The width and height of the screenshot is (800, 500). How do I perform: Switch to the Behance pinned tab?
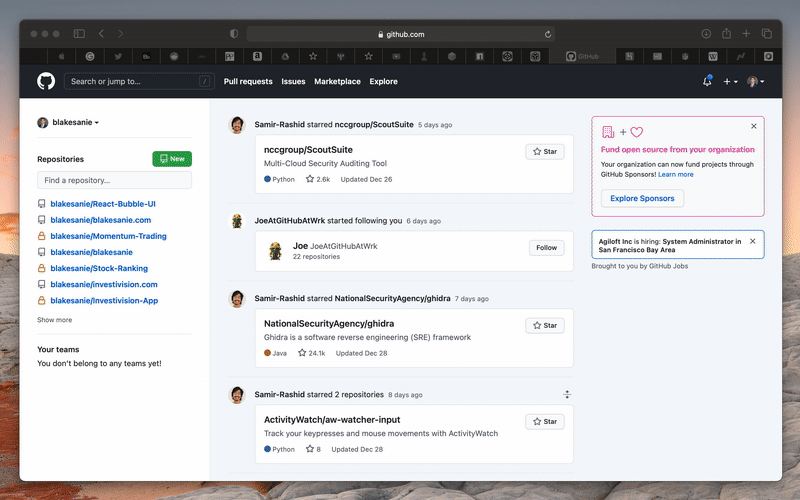pyautogui.click(x=146, y=57)
